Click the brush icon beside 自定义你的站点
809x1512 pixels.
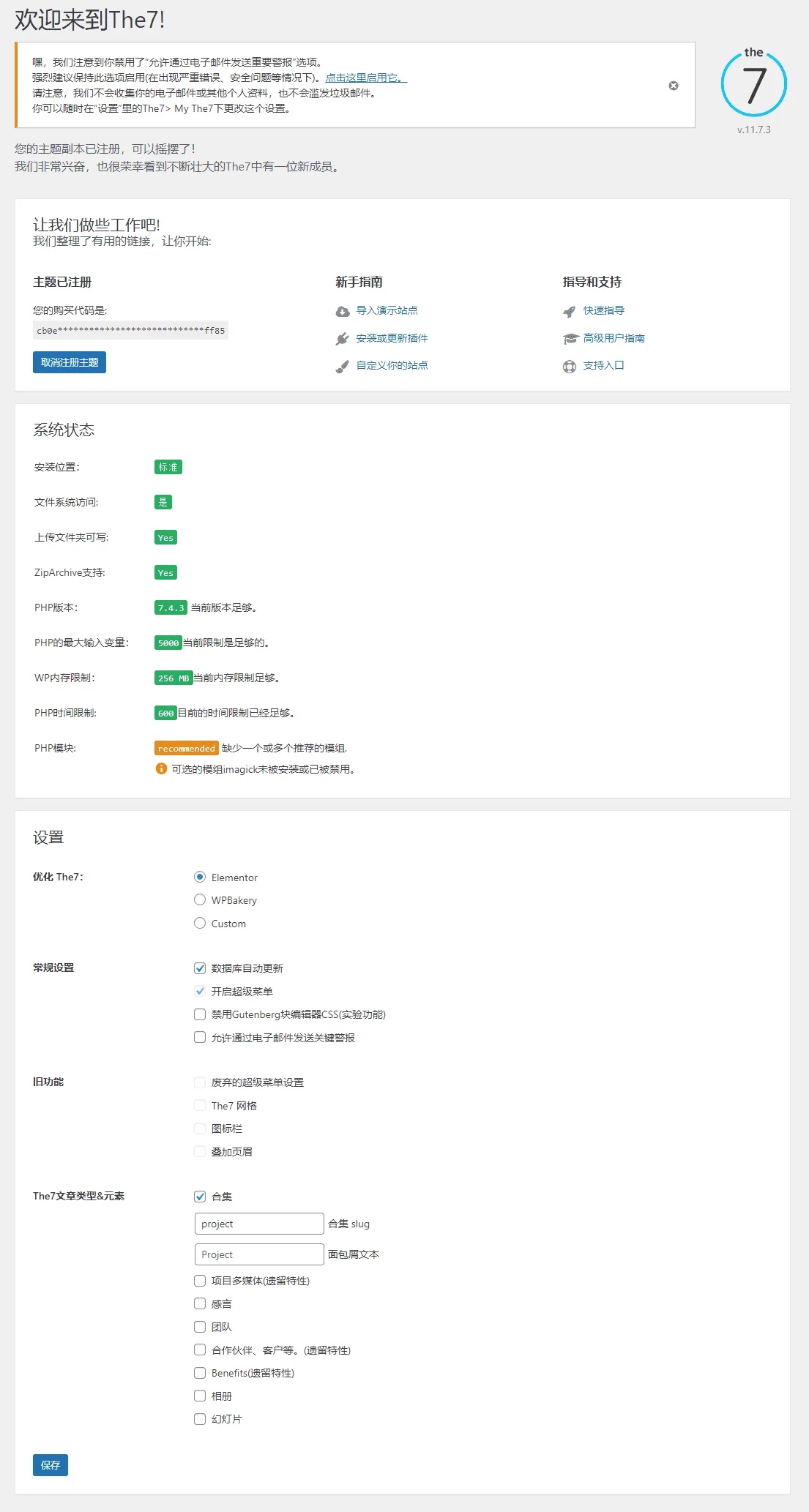(342, 367)
